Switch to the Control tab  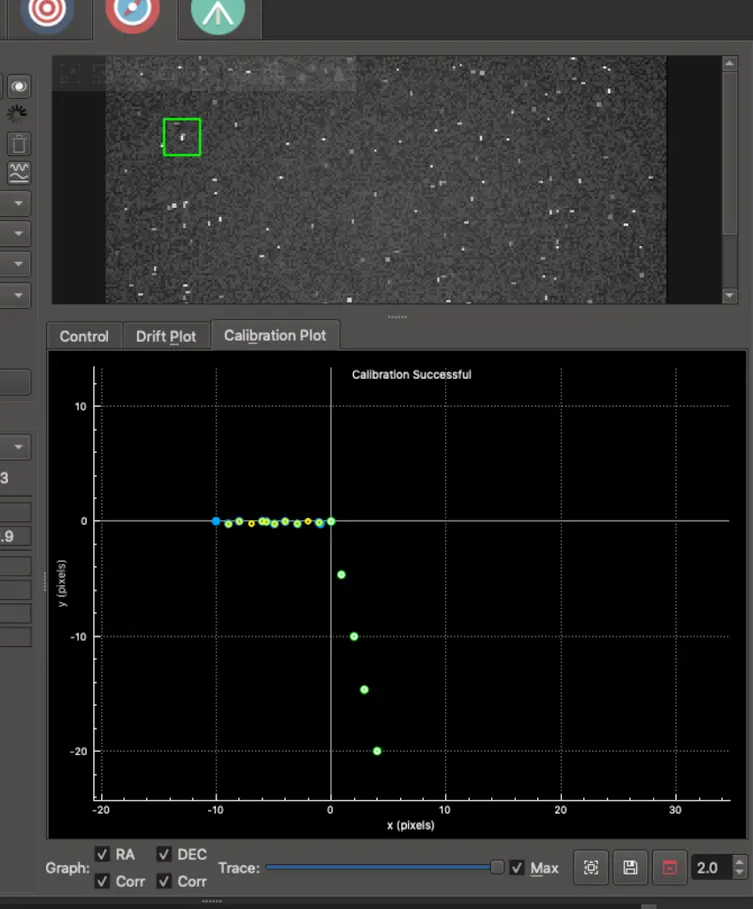click(x=84, y=336)
